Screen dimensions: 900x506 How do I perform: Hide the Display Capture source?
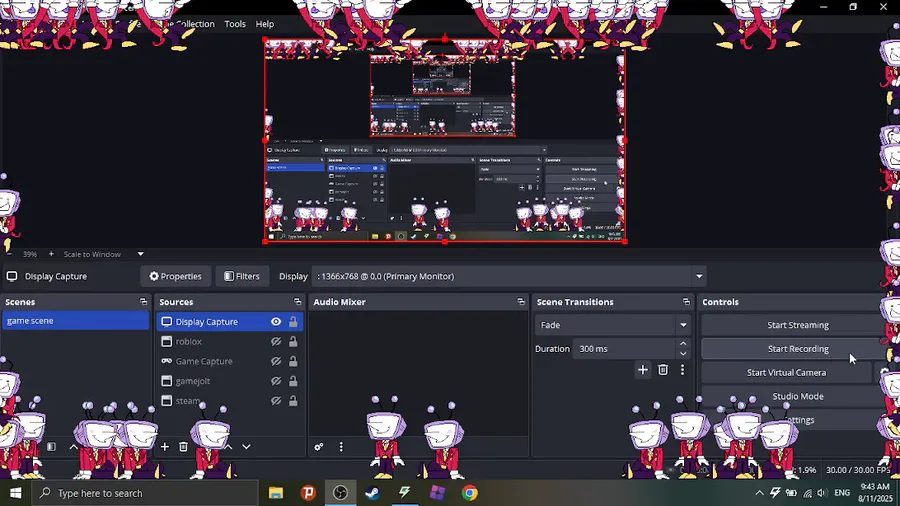276,322
